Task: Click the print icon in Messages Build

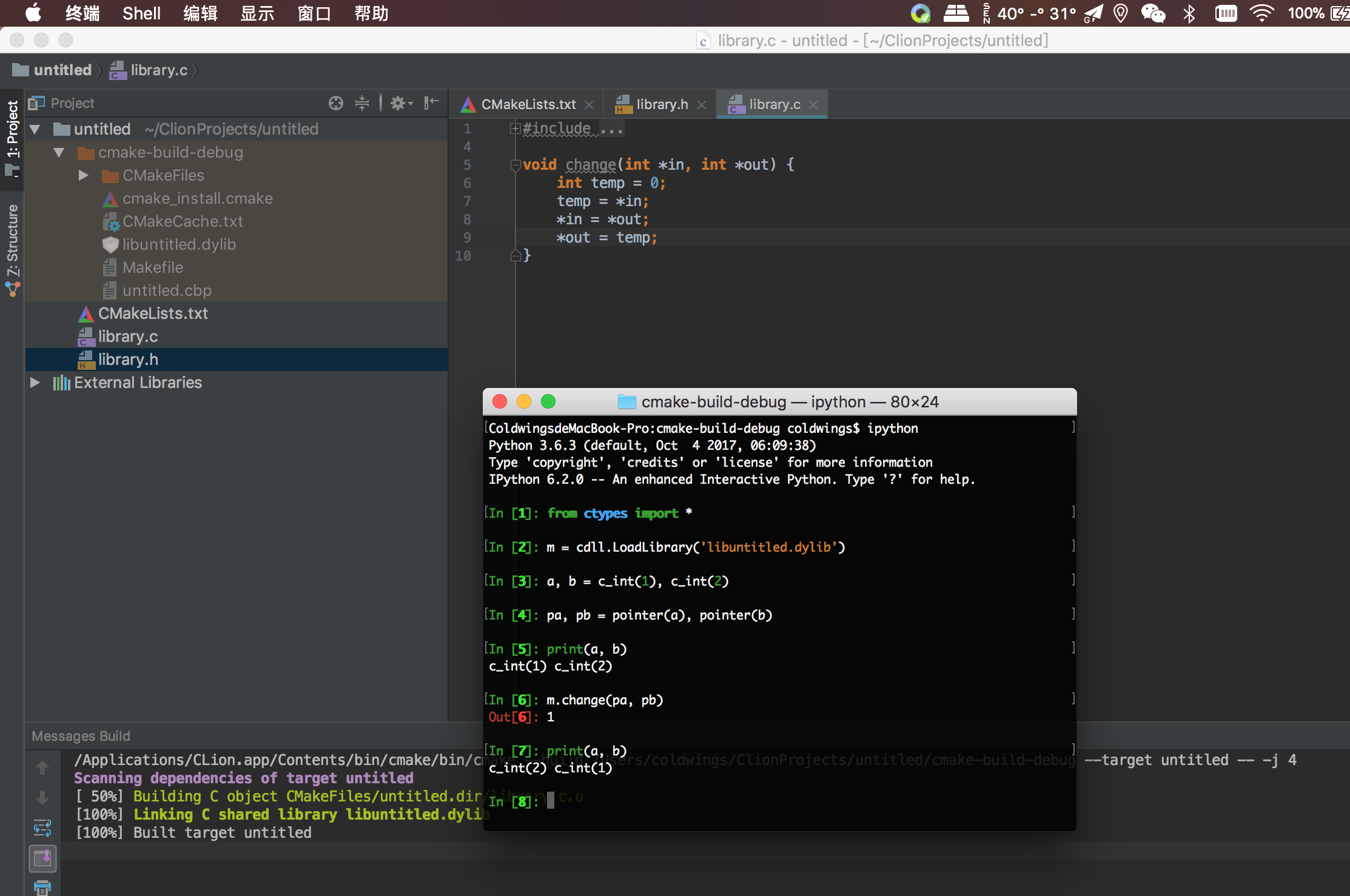Action: coord(42,888)
